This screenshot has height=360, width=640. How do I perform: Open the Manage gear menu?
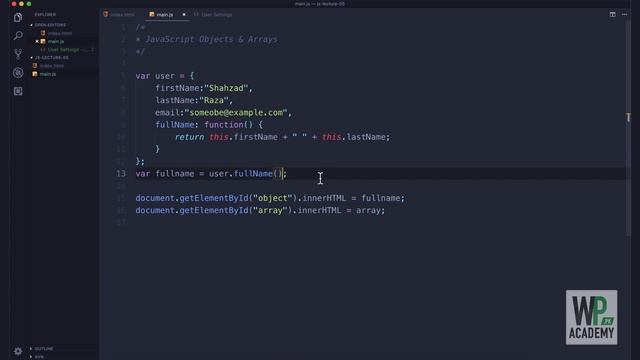tap(18, 351)
